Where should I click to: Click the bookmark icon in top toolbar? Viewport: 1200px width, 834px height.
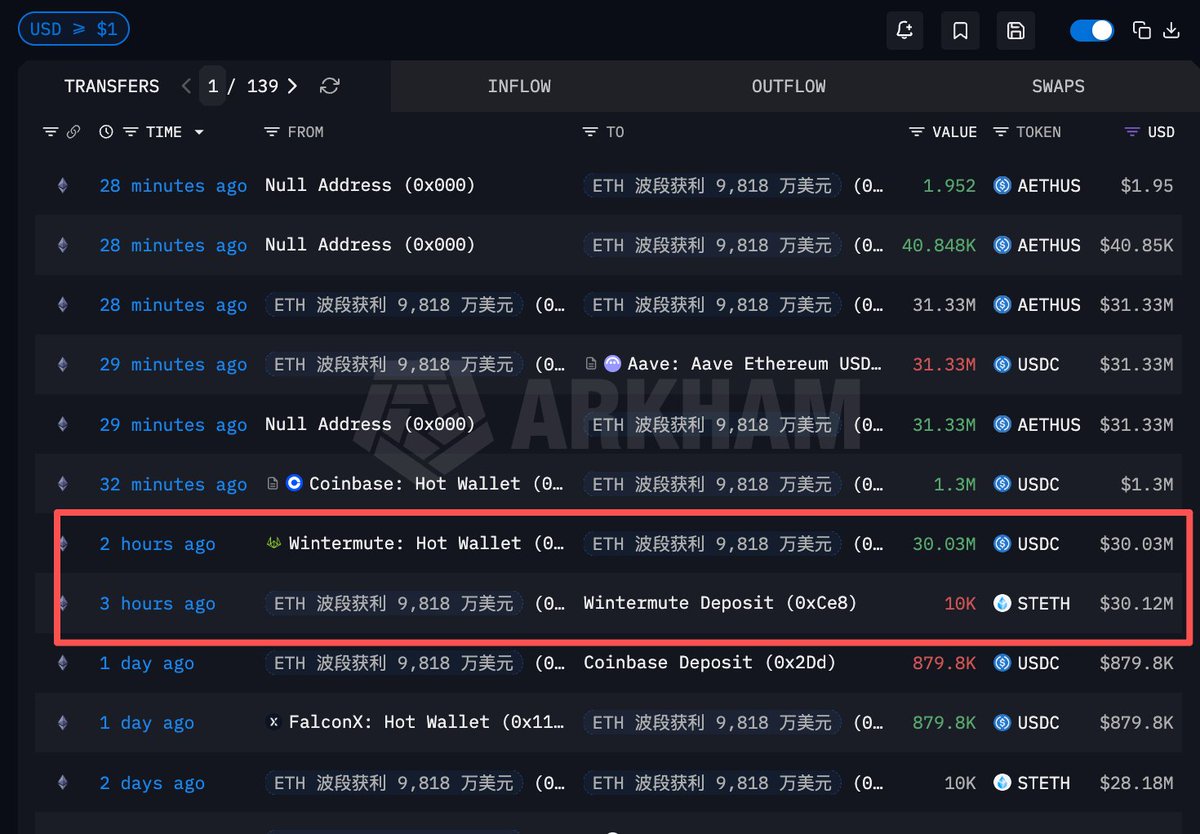point(960,30)
